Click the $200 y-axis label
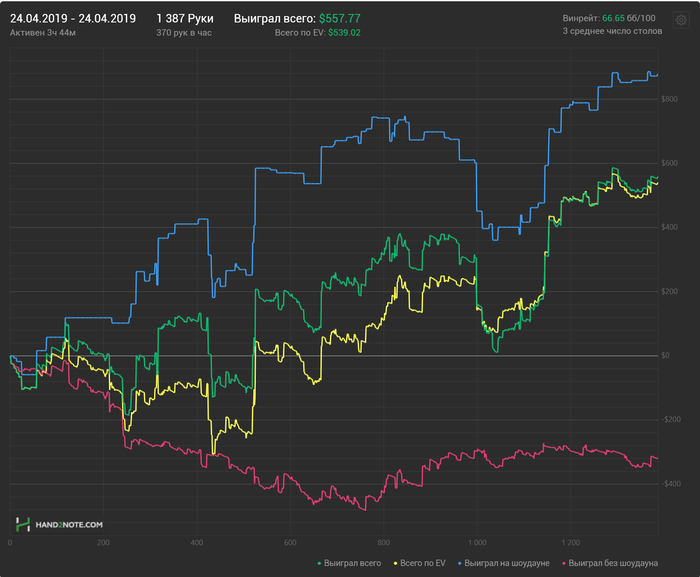The height and width of the screenshot is (577, 700). point(669,291)
